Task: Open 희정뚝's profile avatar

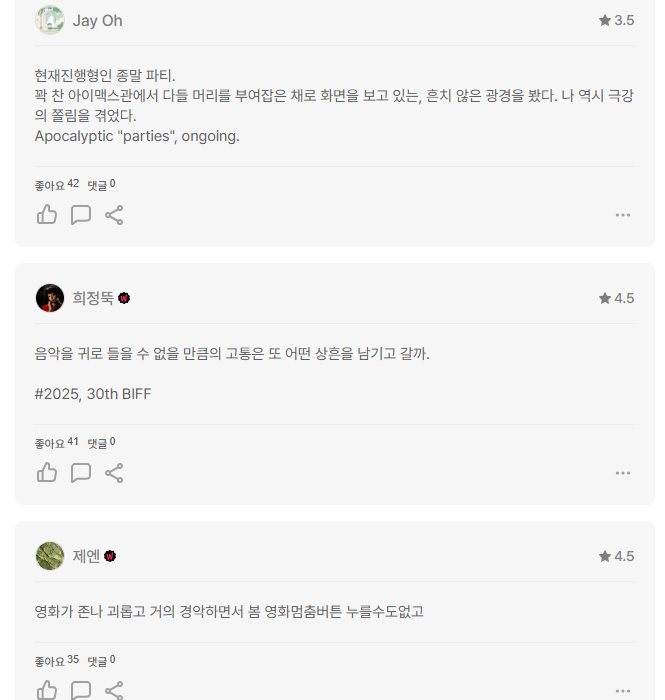Action: (x=50, y=298)
